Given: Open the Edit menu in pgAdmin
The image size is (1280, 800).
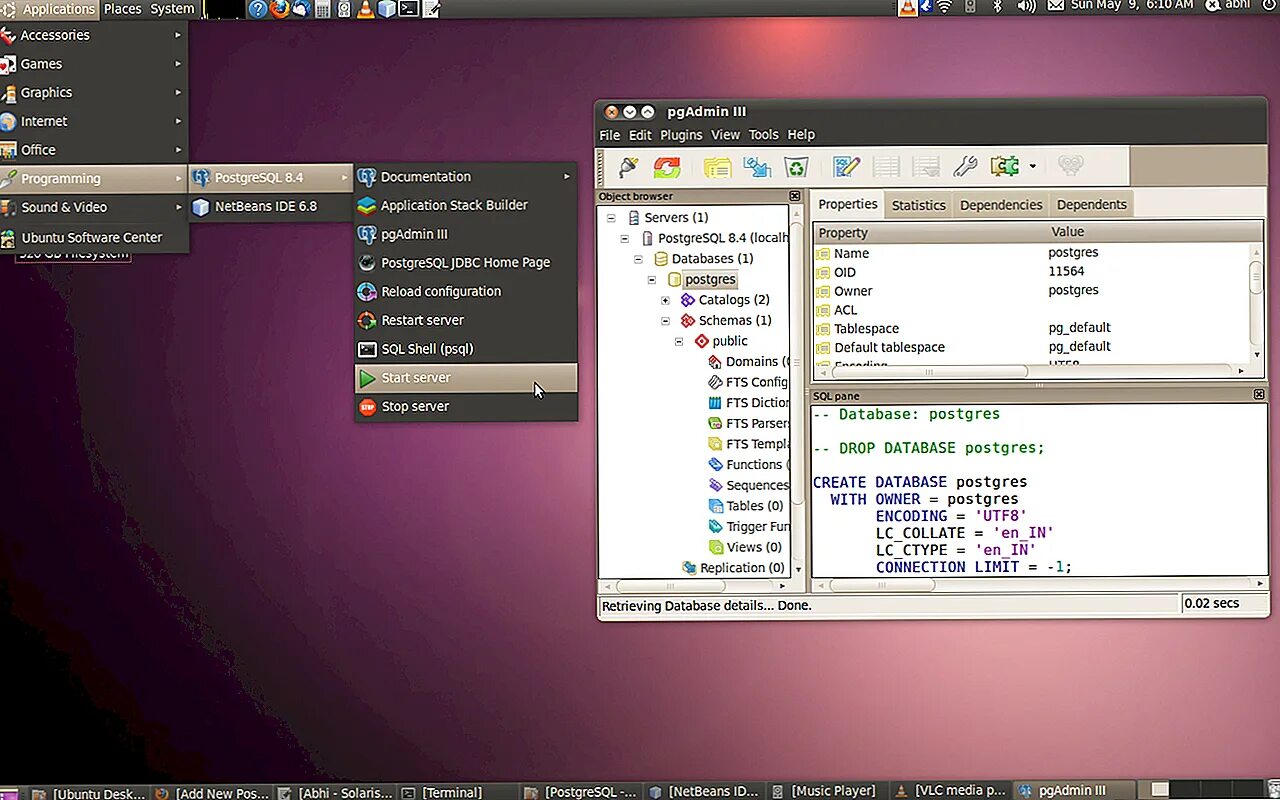Looking at the screenshot, I should 640,135.
